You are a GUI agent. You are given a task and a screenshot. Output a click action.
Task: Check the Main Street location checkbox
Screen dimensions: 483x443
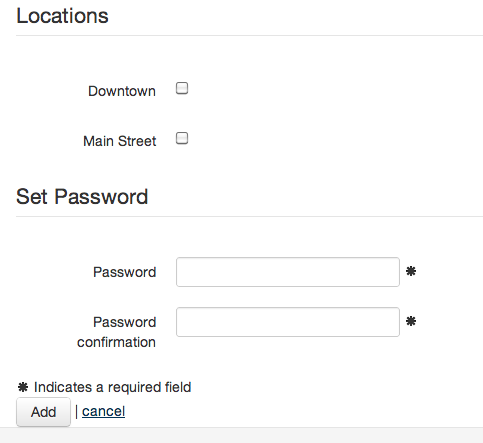[x=182, y=138]
